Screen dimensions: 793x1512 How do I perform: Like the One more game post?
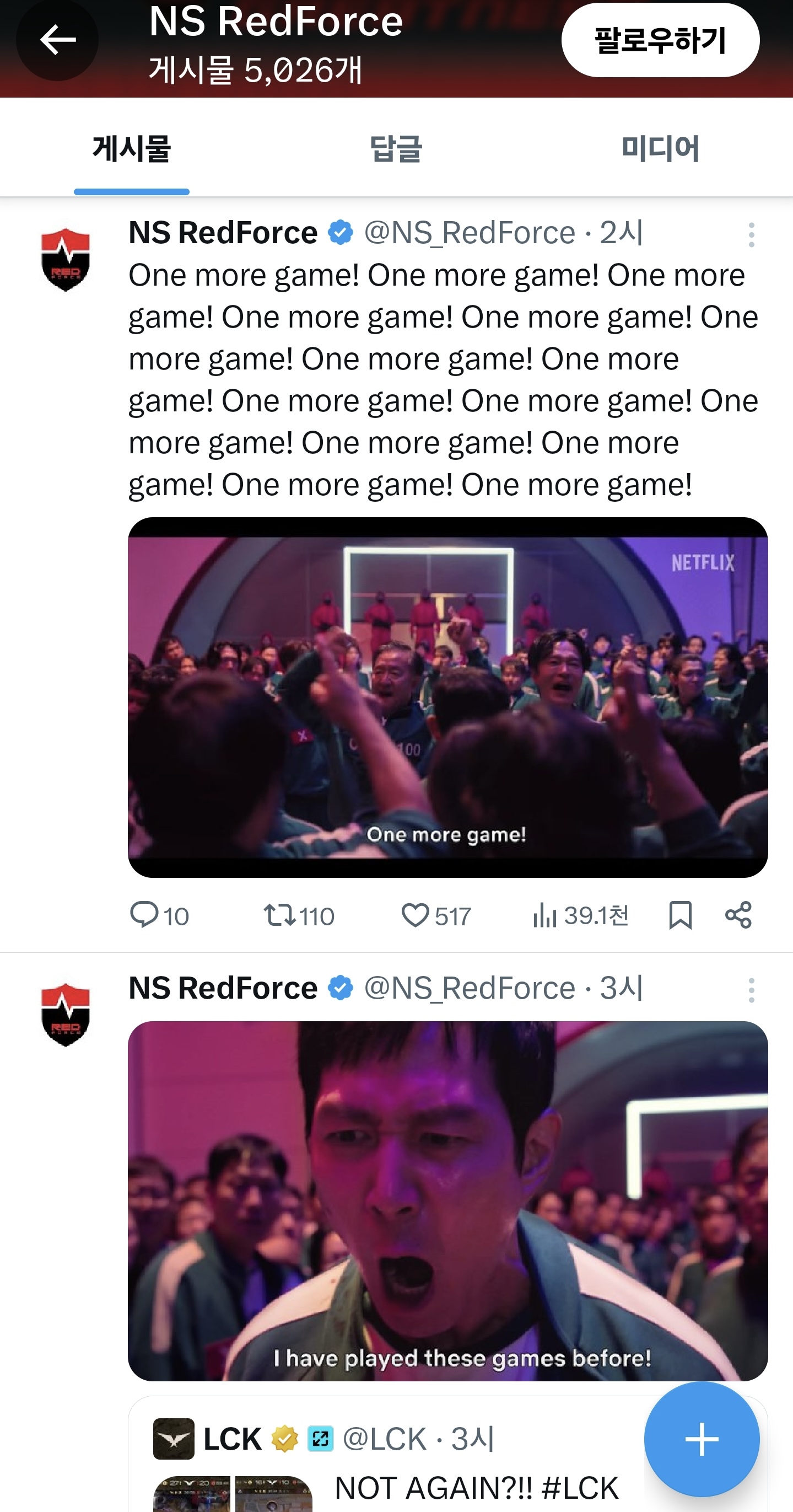point(416,914)
